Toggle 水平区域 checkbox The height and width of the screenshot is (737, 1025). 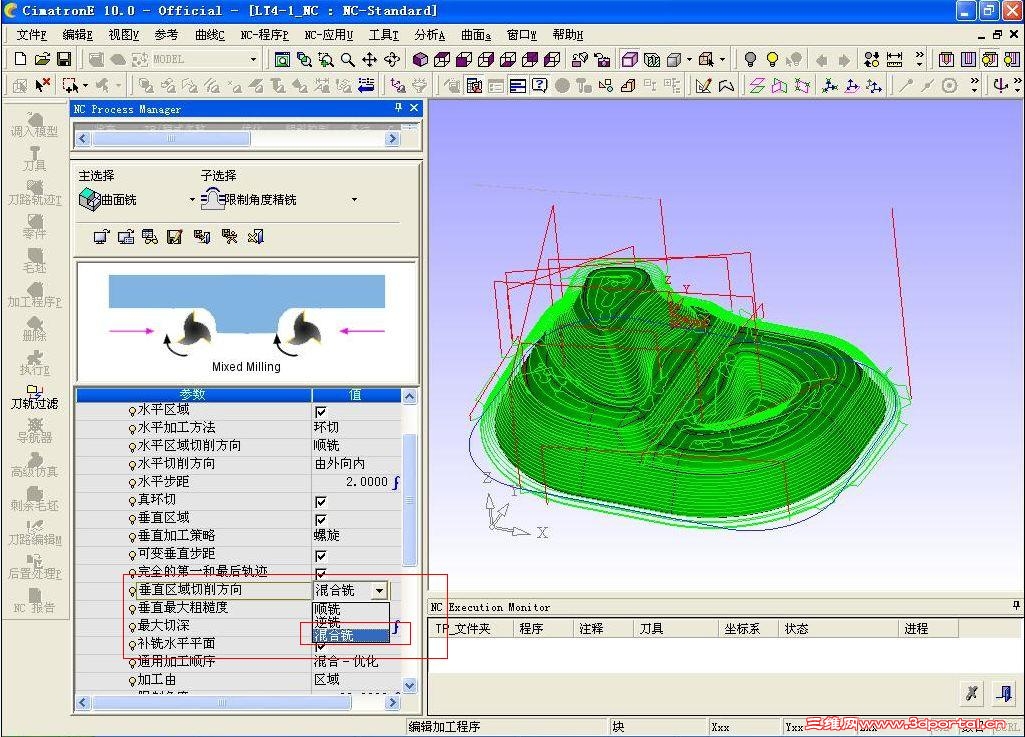[320, 411]
